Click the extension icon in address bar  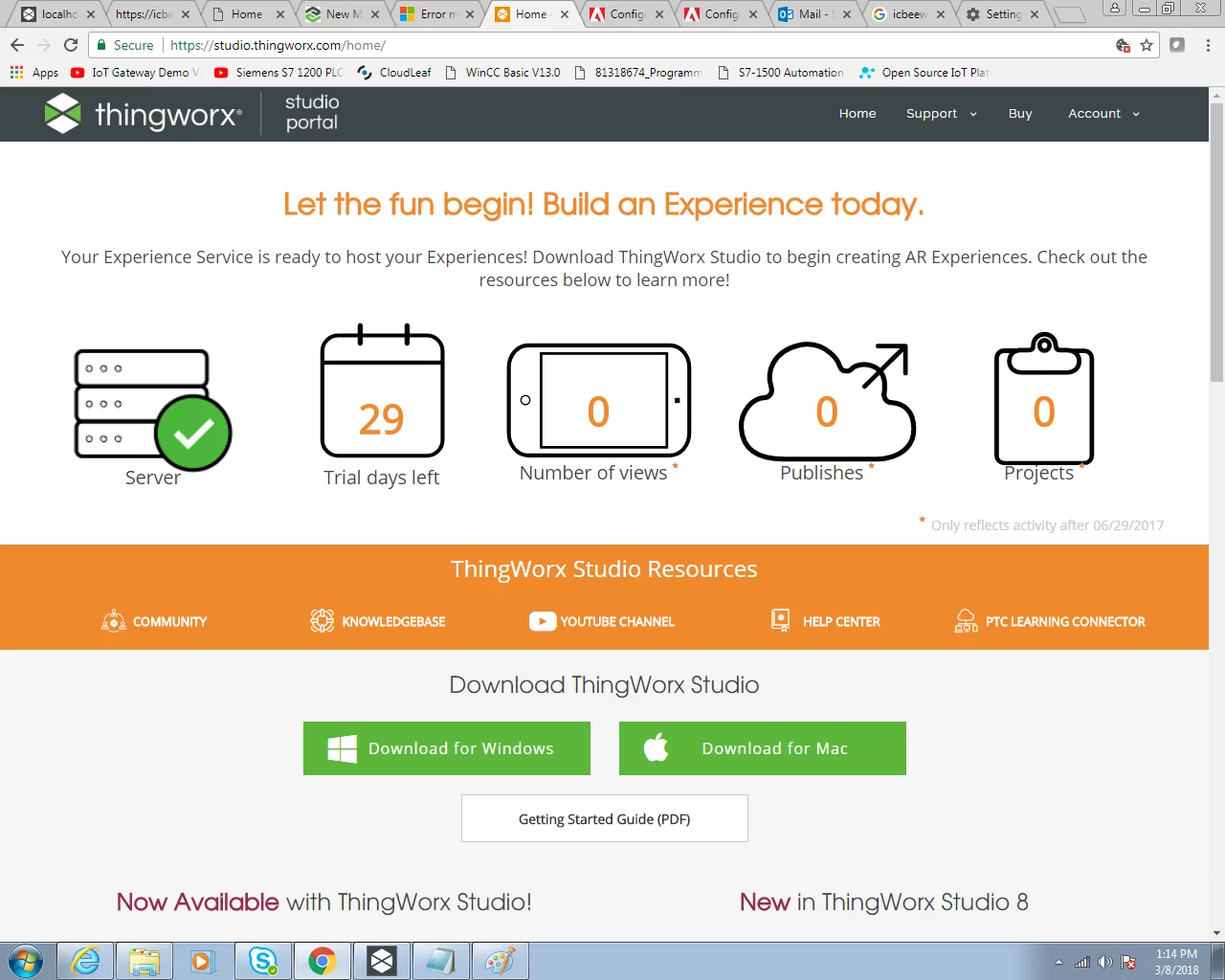[x=1177, y=45]
